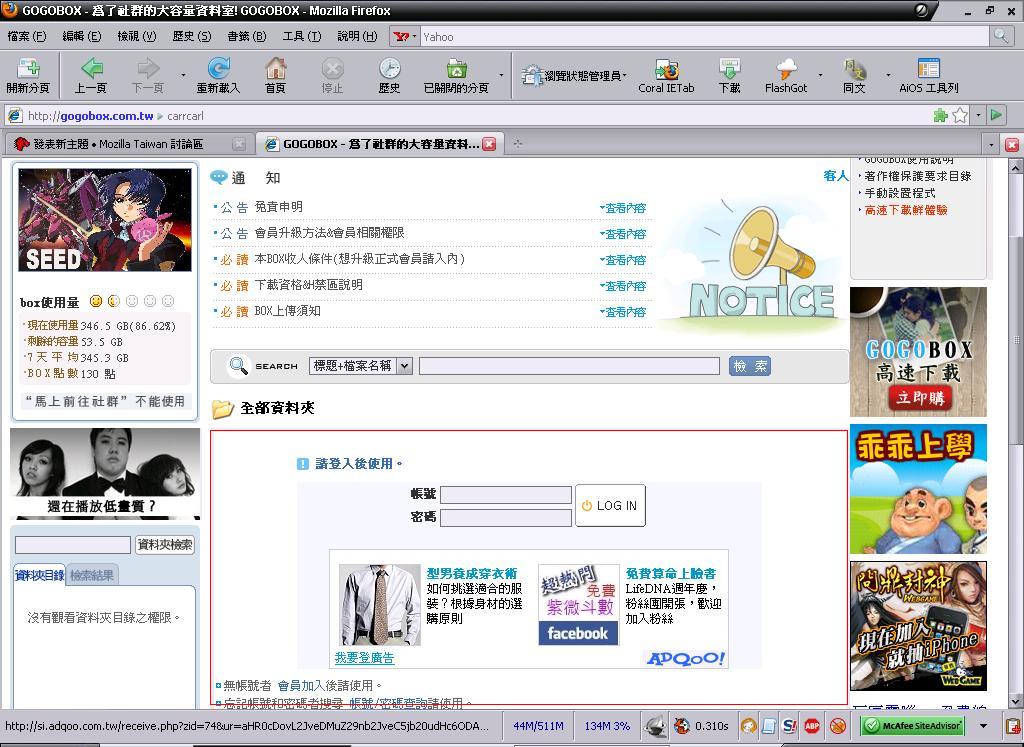1024x747 pixels.
Task: Click the 檢索 search button
Action: pos(749,366)
